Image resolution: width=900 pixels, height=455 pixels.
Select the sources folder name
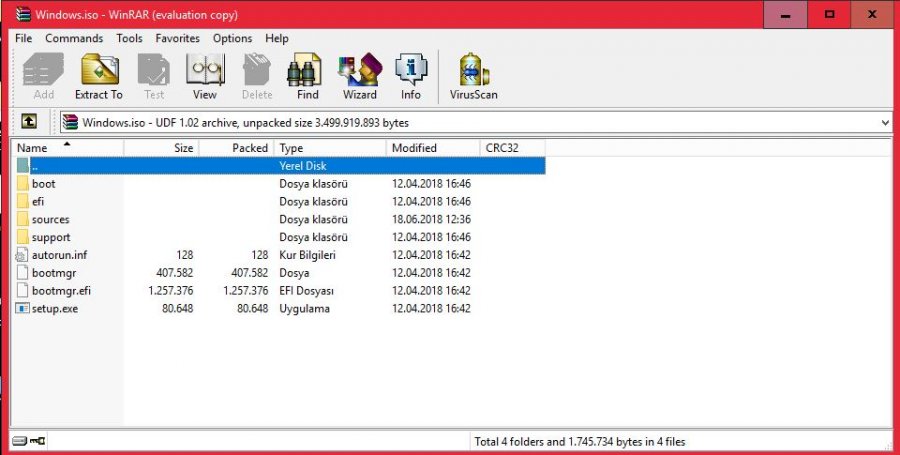pyautogui.click(x=51, y=219)
